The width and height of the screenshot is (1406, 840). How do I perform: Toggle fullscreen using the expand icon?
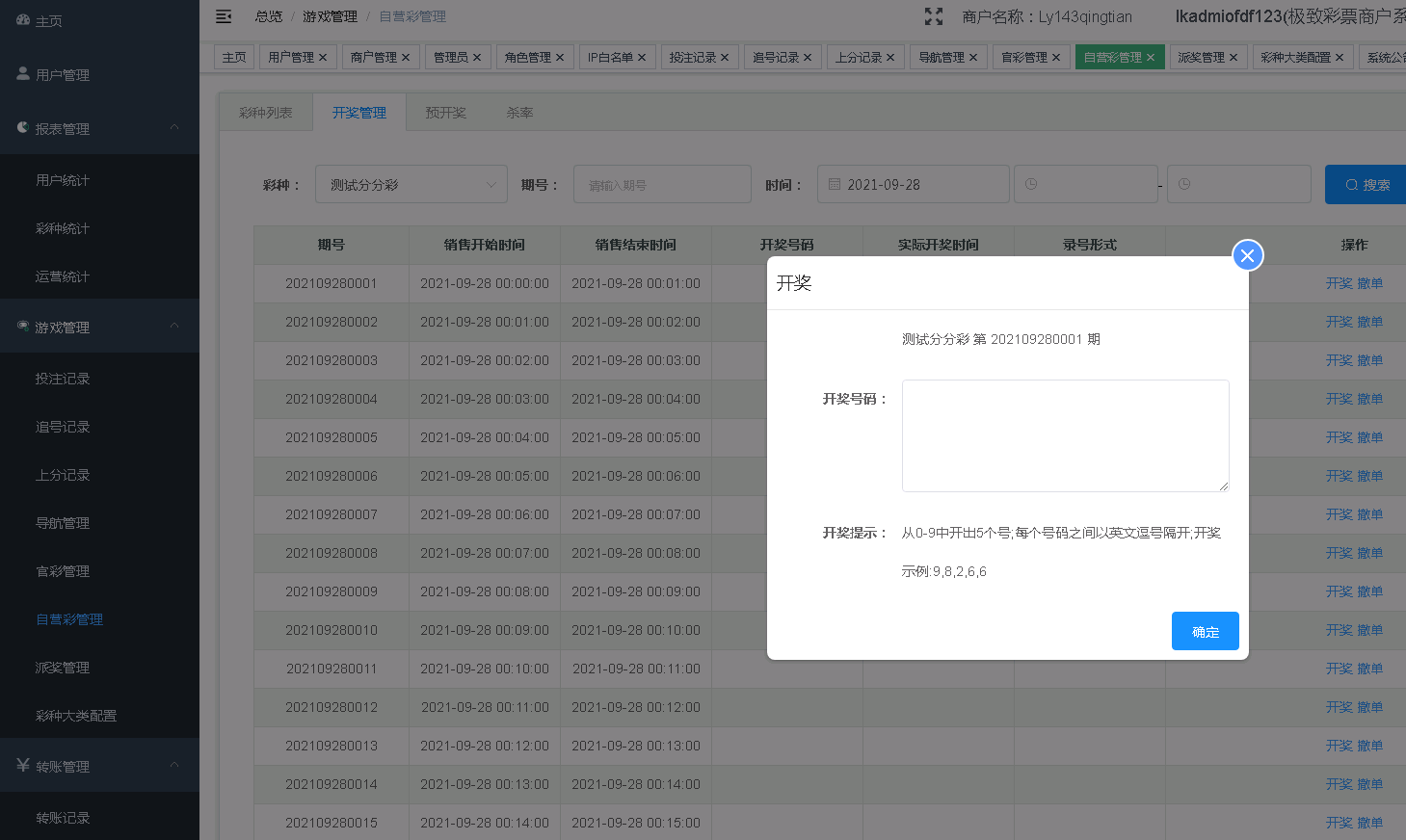(933, 16)
